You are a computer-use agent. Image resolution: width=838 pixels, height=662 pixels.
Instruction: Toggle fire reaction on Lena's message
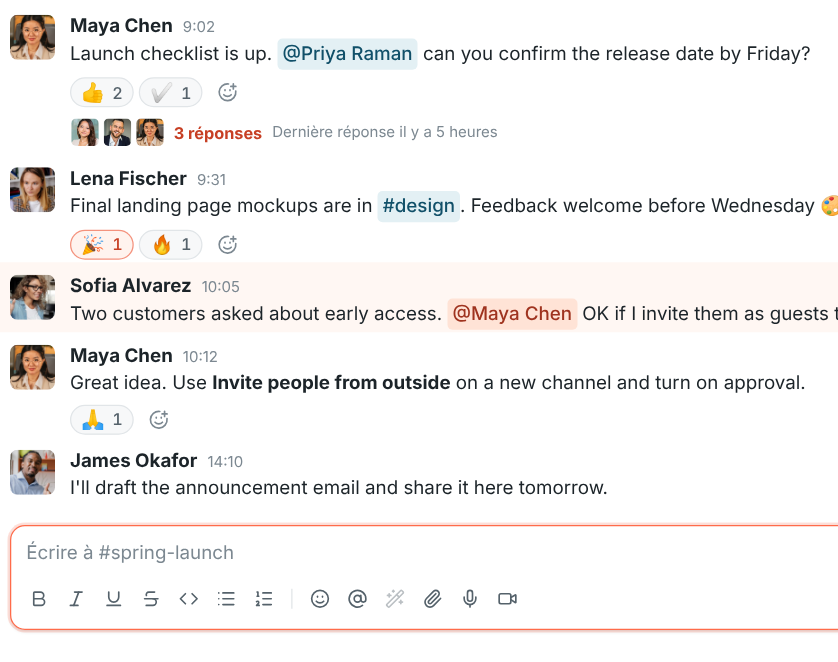tap(170, 245)
